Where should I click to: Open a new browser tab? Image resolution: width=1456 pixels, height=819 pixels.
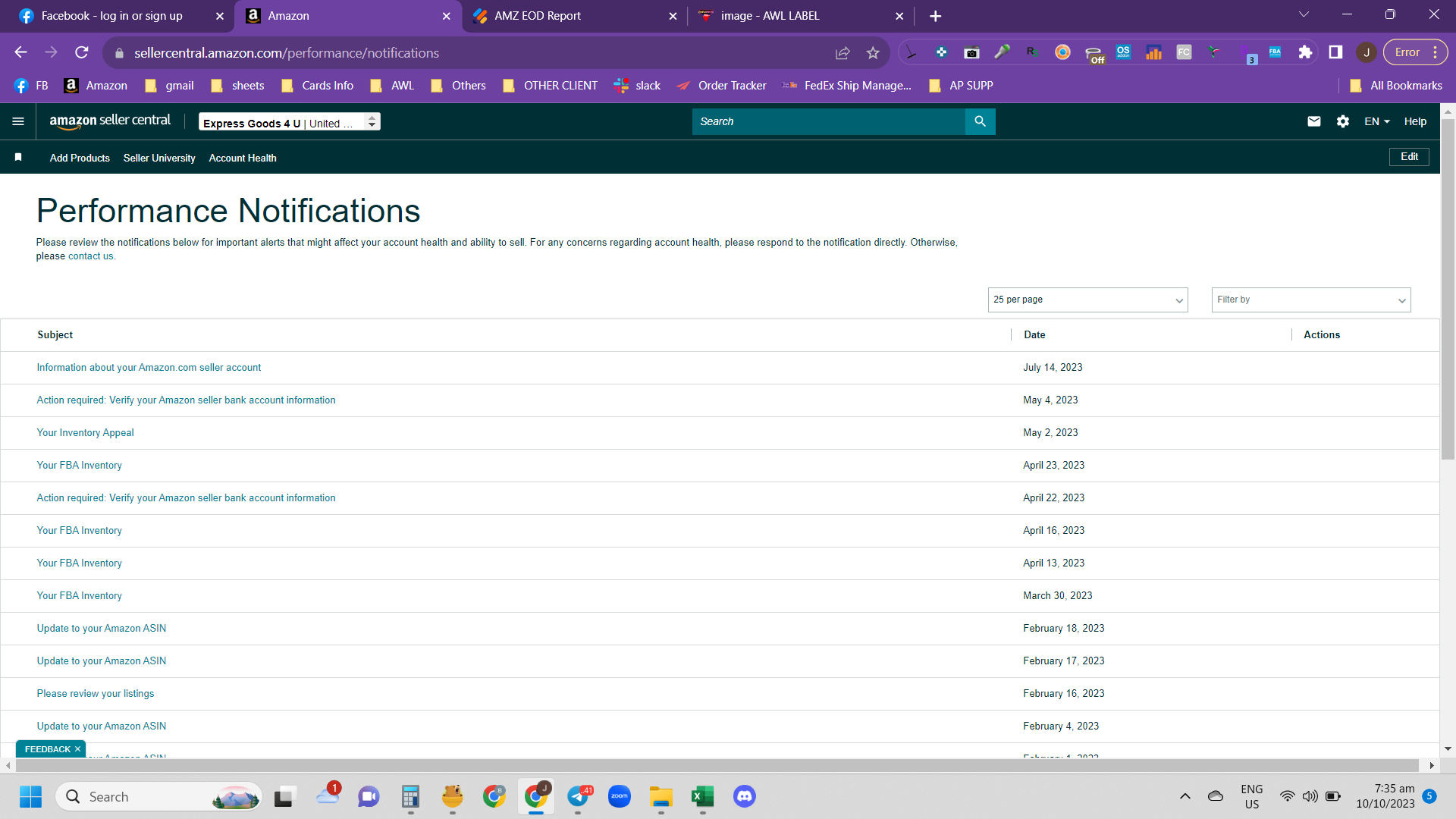click(x=936, y=16)
